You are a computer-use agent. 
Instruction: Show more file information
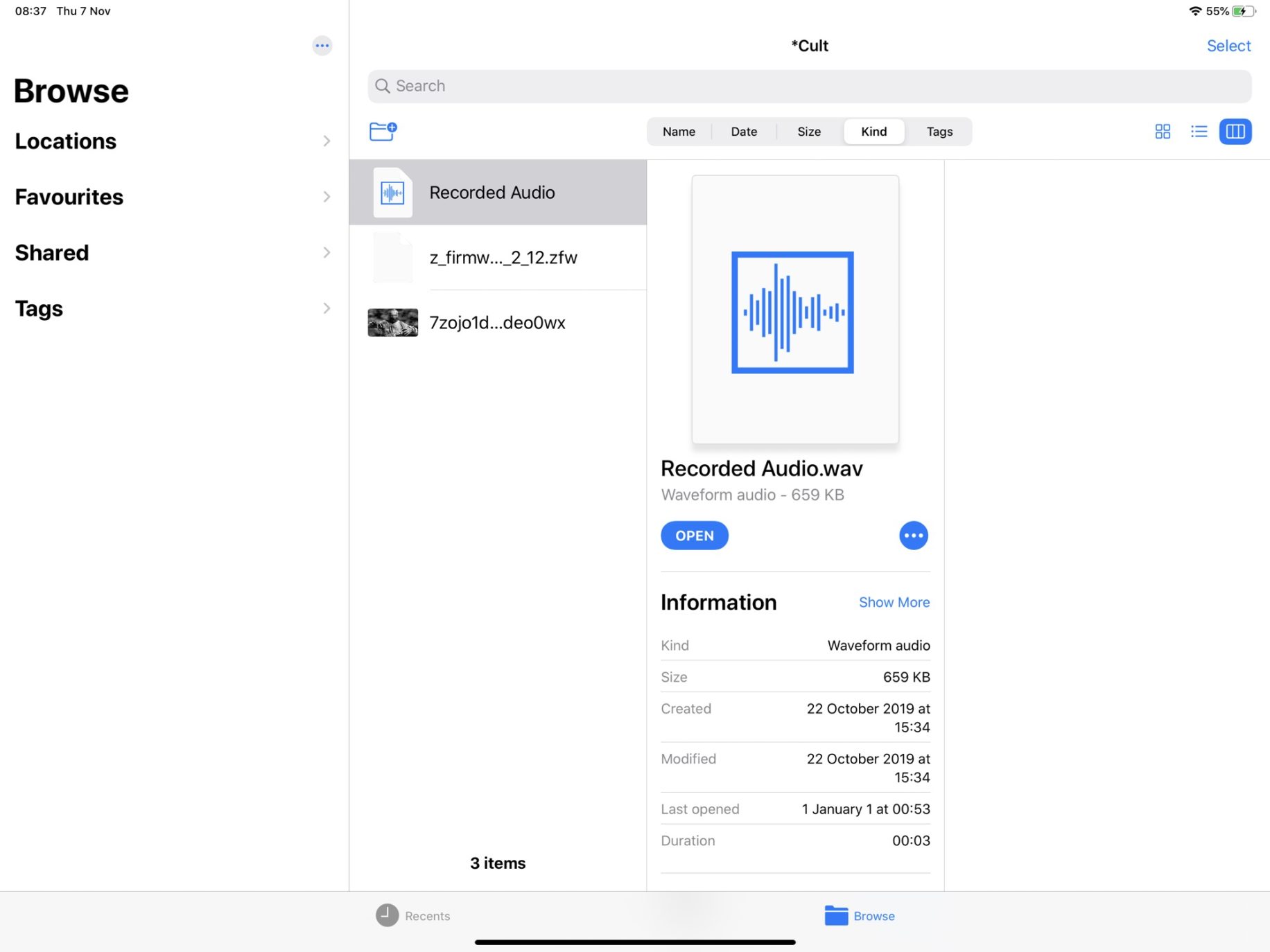pyautogui.click(x=894, y=602)
